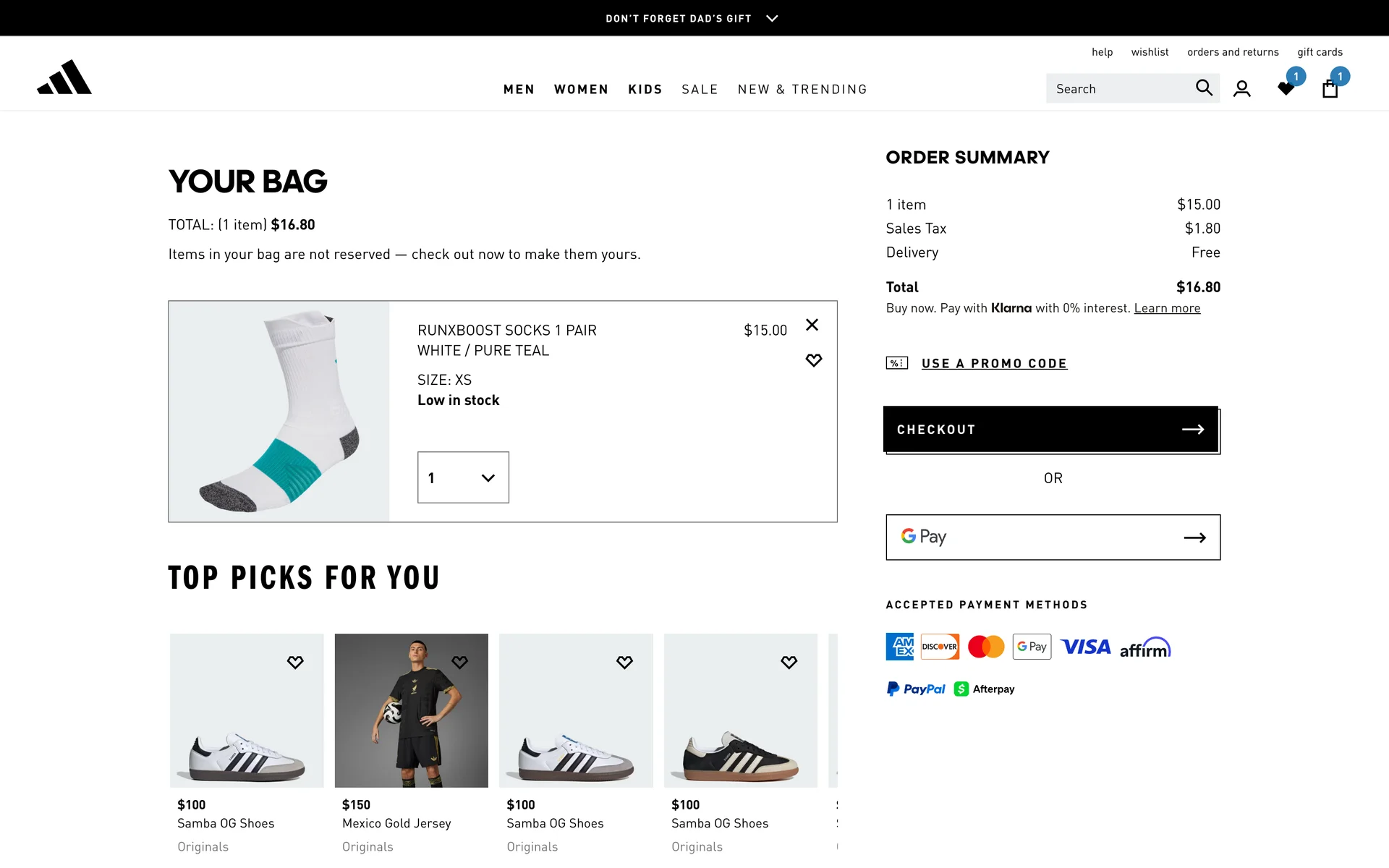Viewport: 1389px width, 868px height.
Task: Click the adidas logo
Action: pos(64,77)
